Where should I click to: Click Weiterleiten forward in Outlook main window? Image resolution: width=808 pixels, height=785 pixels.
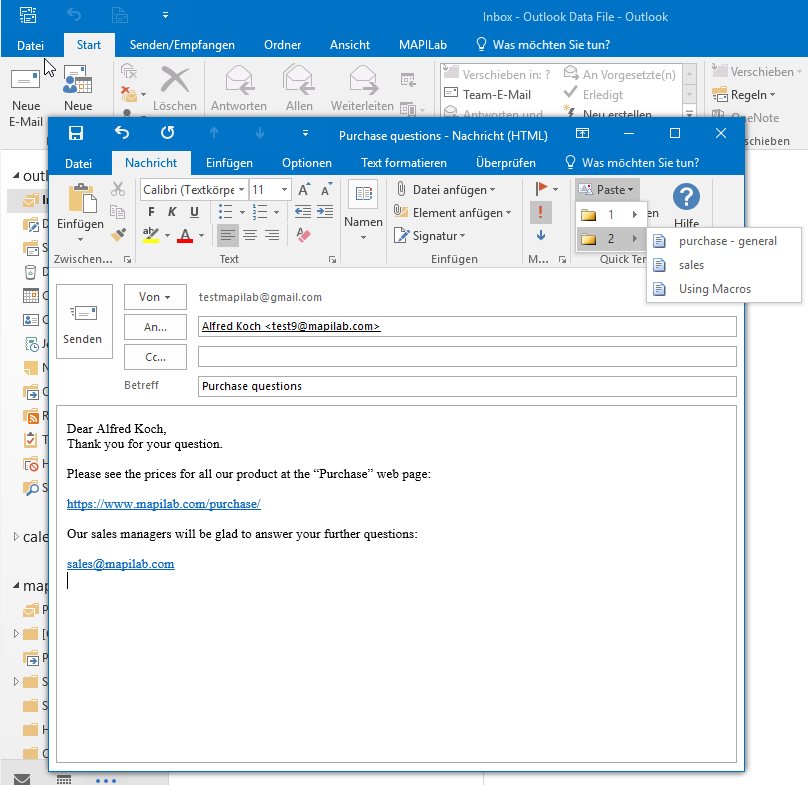click(x=362, y=89)
